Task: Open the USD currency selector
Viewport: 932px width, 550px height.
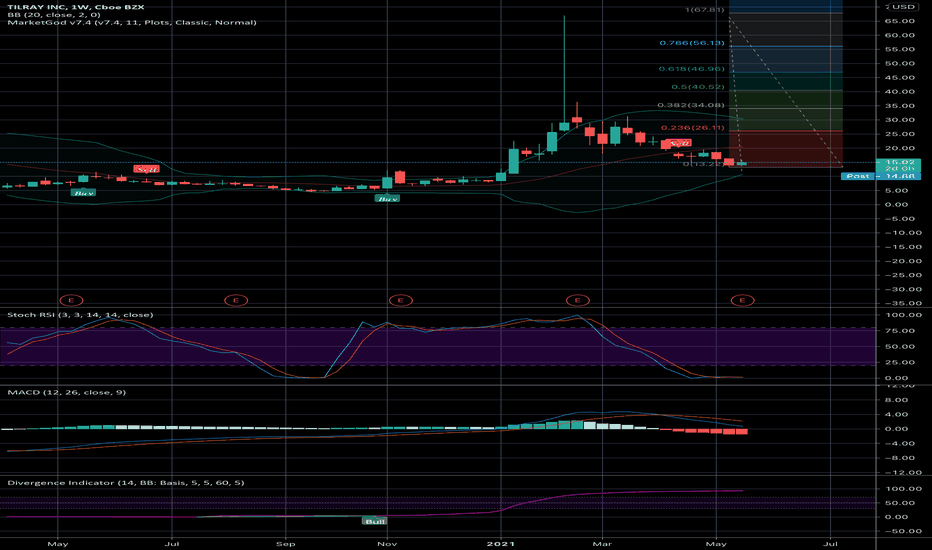Action: pos(902,7)
